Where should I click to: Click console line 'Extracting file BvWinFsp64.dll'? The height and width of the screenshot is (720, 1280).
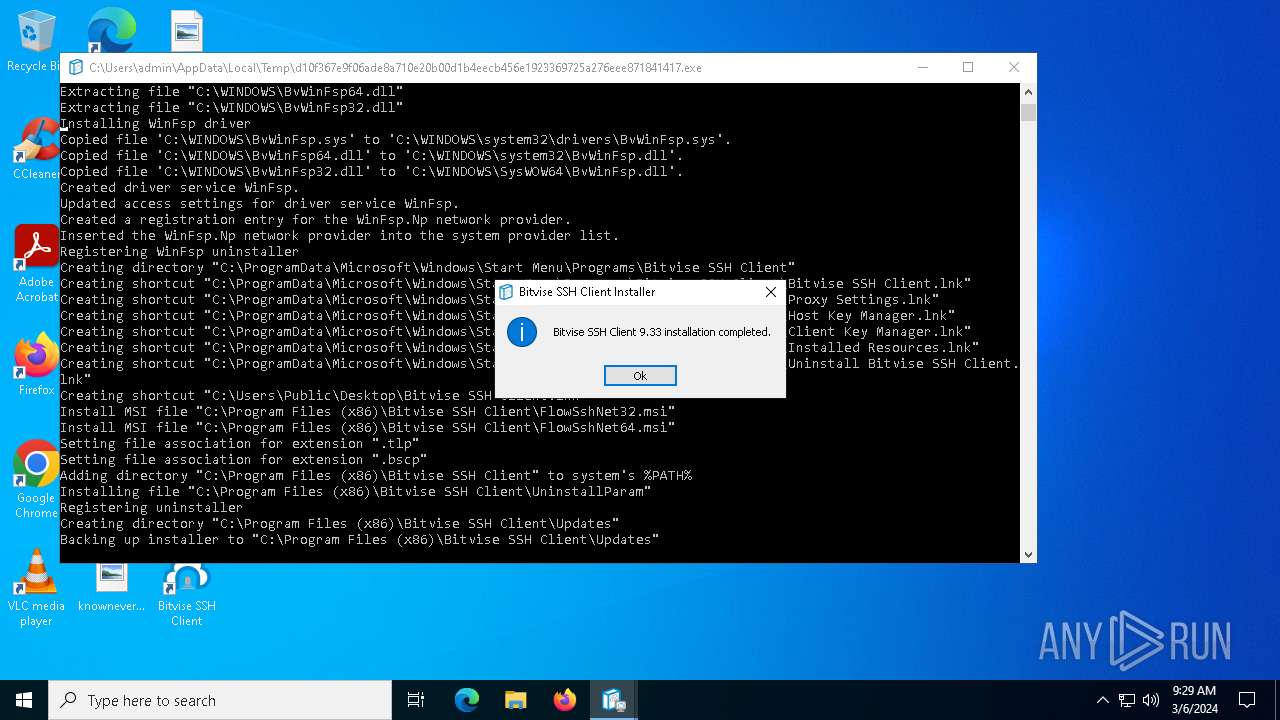231,92
